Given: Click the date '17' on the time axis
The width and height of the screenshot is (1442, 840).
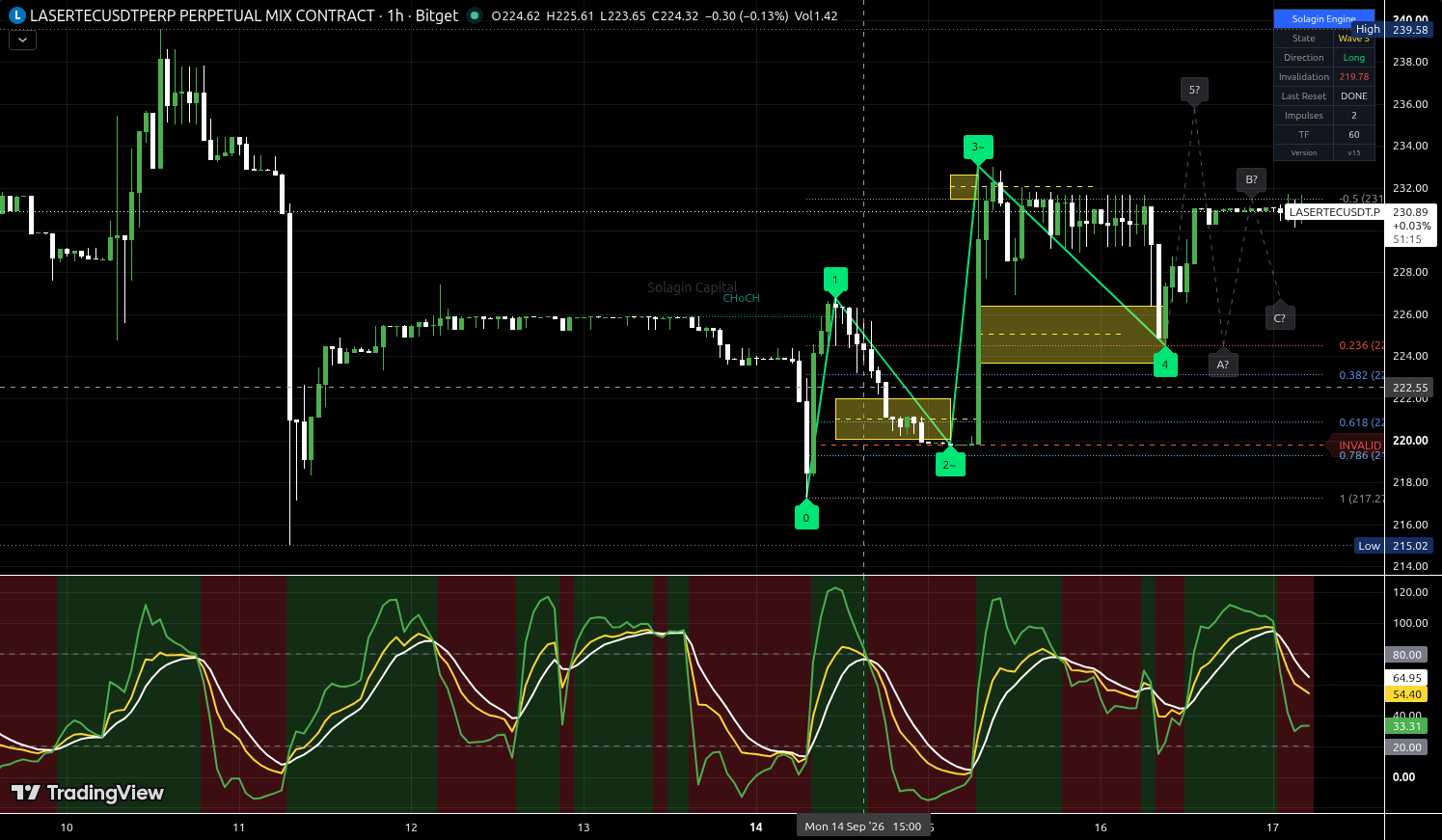Looking at the screenshot, I should (1272, 827).
